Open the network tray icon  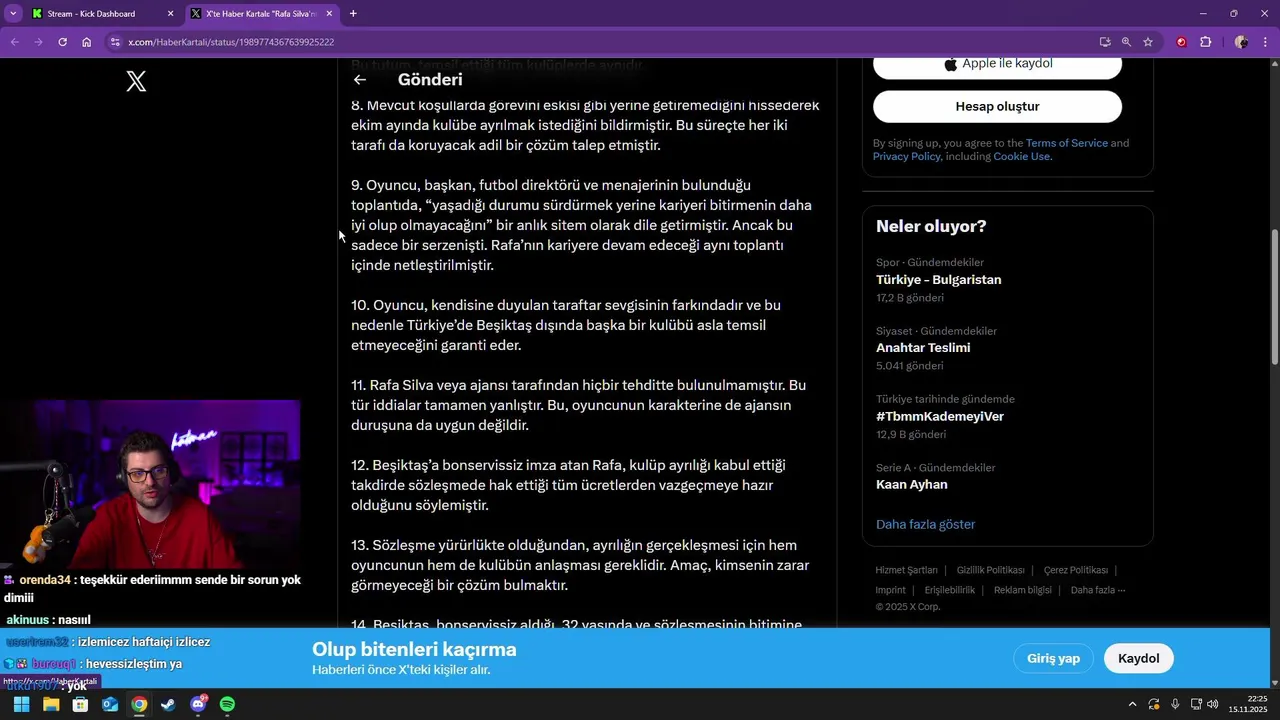coord(1196,704)
